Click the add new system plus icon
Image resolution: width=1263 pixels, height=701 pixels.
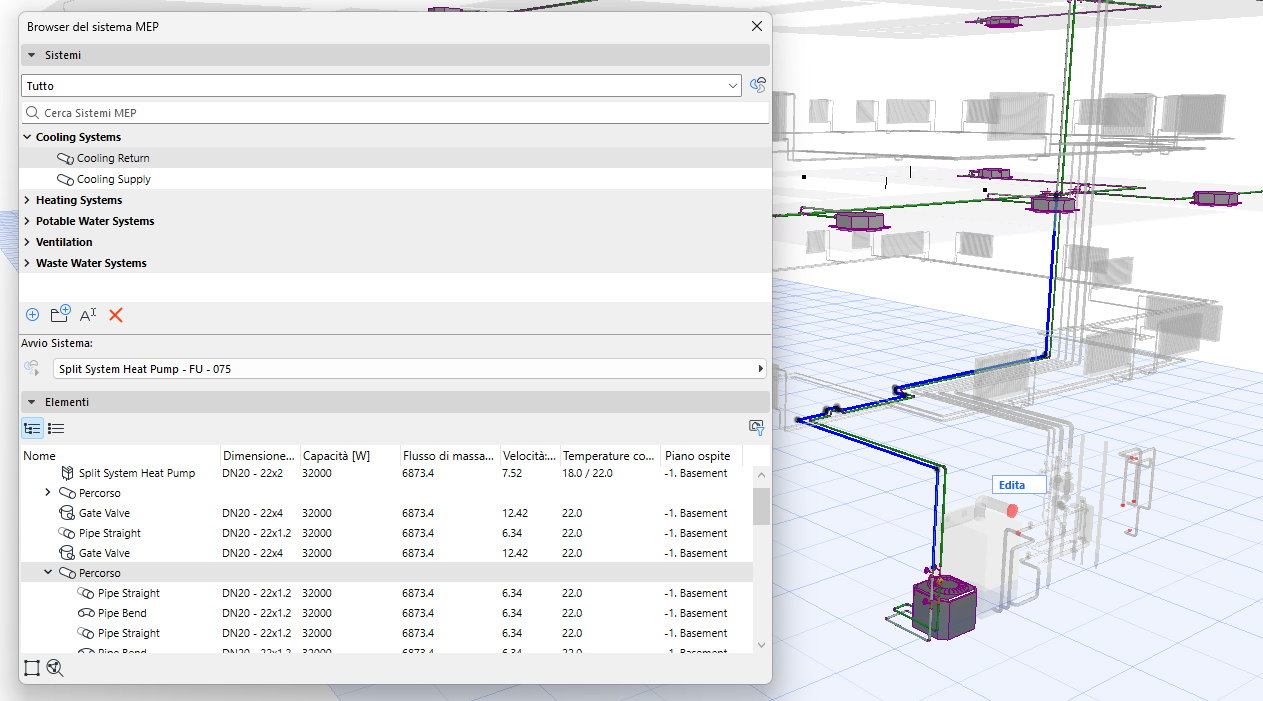tap(32, 314)
